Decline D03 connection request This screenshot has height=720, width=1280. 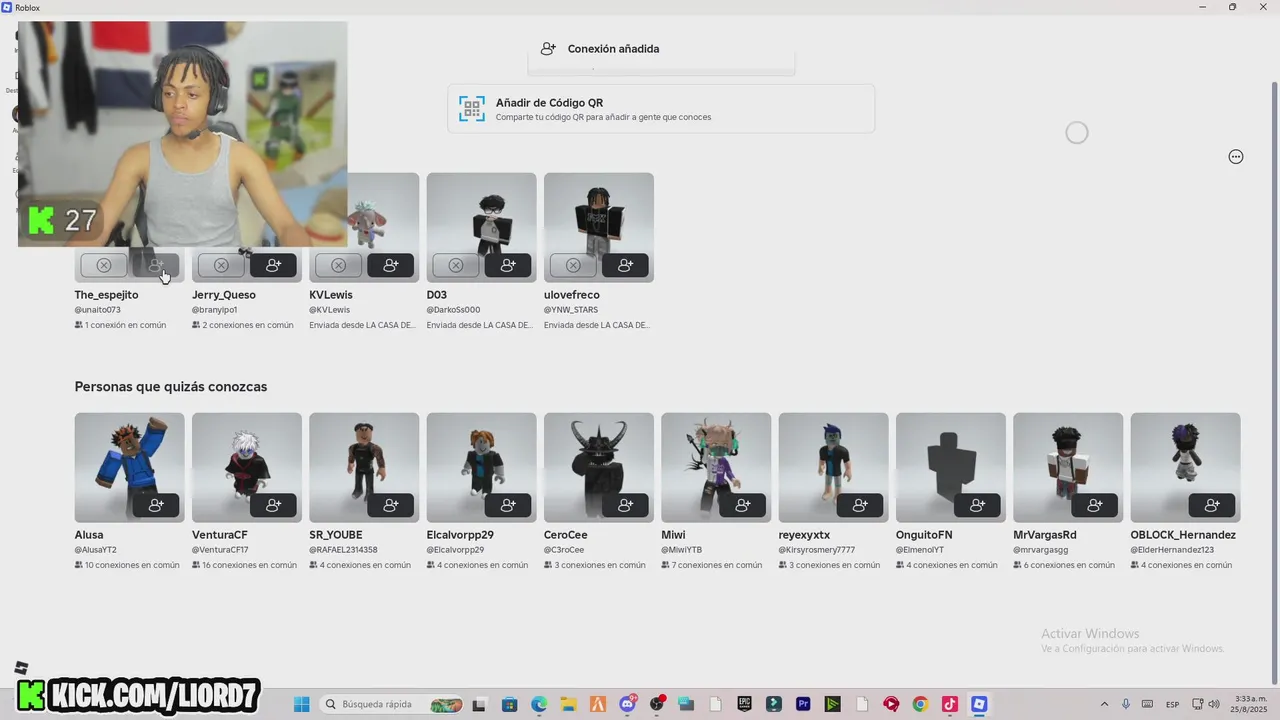click(456, 265)
